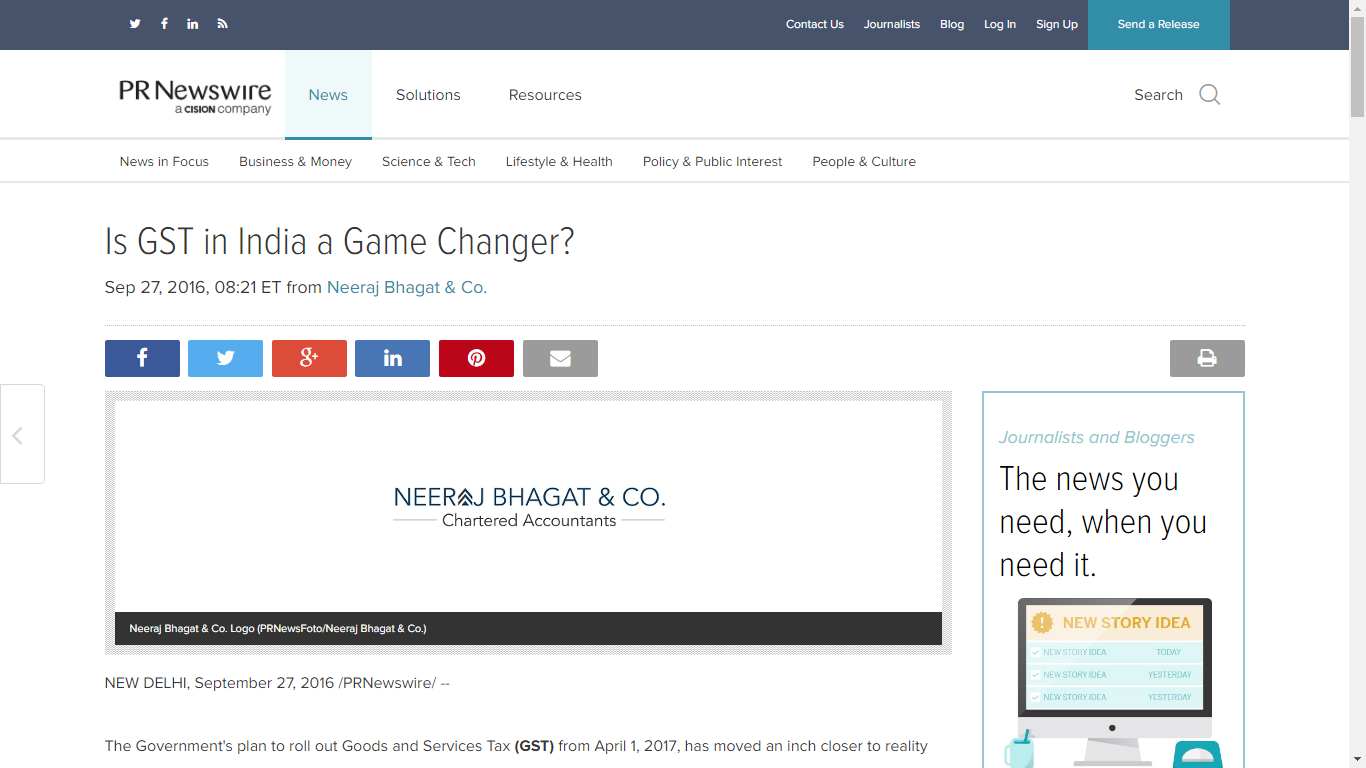Click the scrollbar down arrow
The image size is (1366, 768).
point(1357,759)
